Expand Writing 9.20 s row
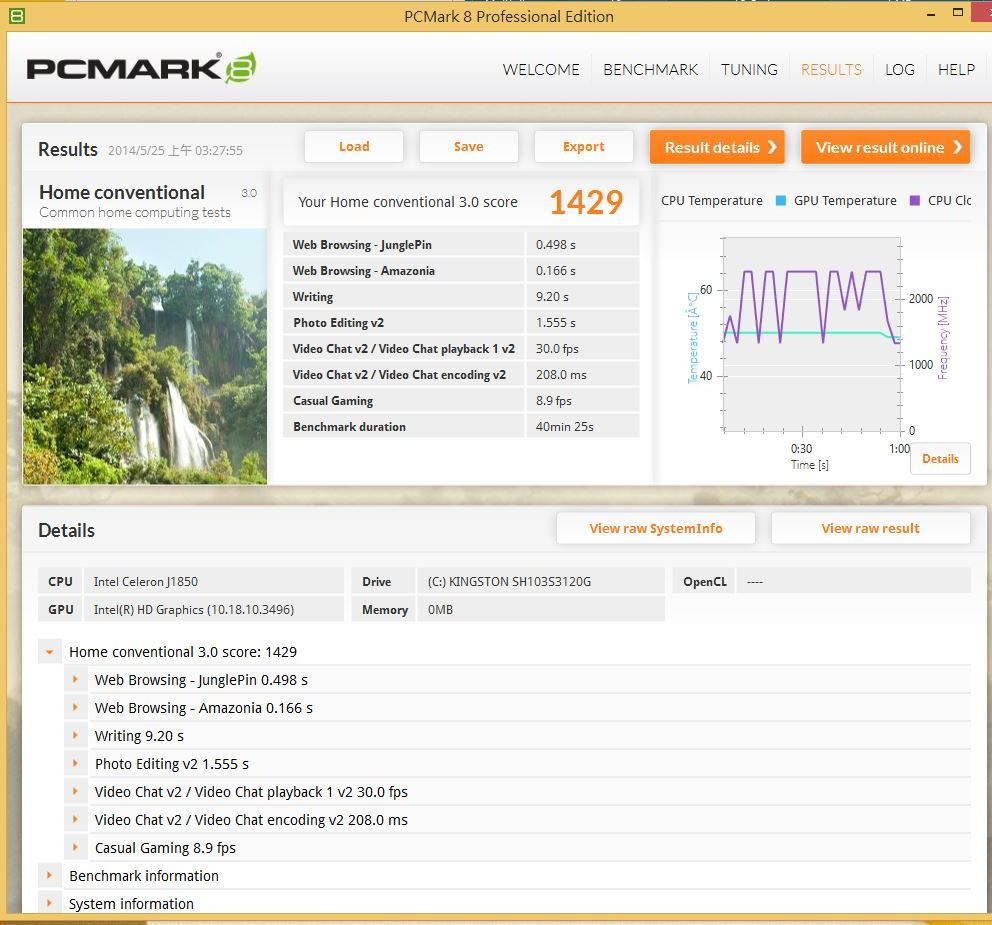This screenshot has height=925, width=992. (x=75, y=735)
